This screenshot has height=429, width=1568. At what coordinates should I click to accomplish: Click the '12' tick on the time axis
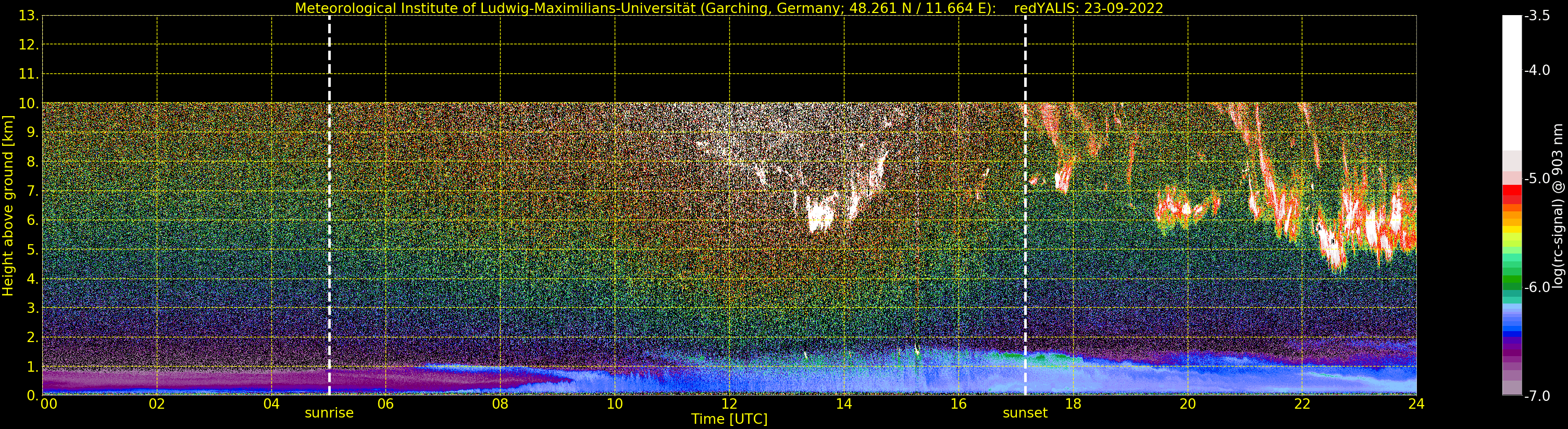tap(729, 404)
